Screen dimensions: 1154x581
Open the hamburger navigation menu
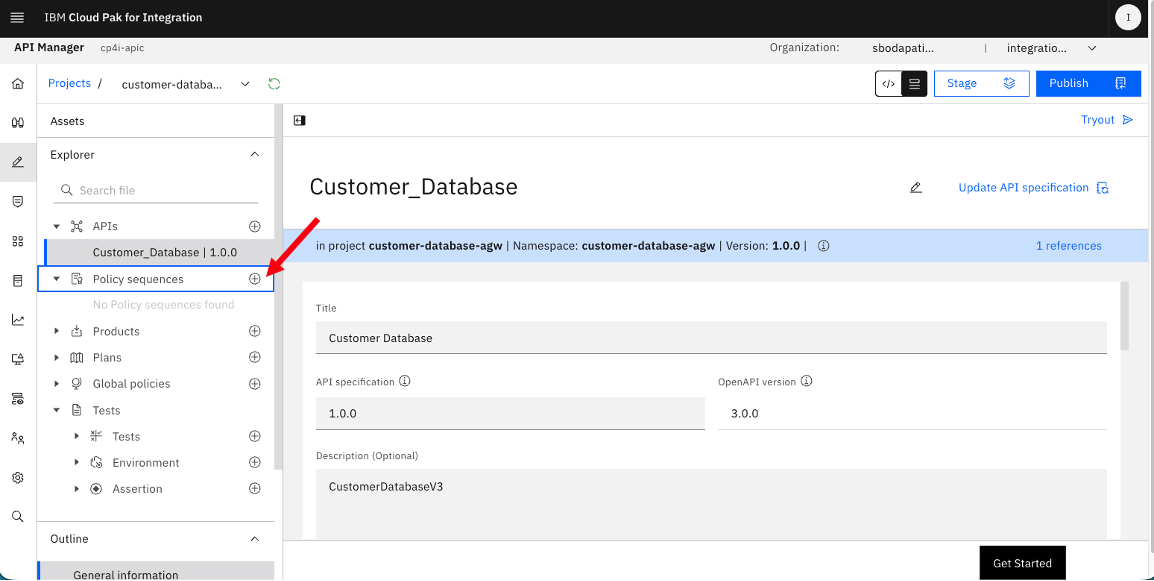pyautogui.click(x=17, y=18)
